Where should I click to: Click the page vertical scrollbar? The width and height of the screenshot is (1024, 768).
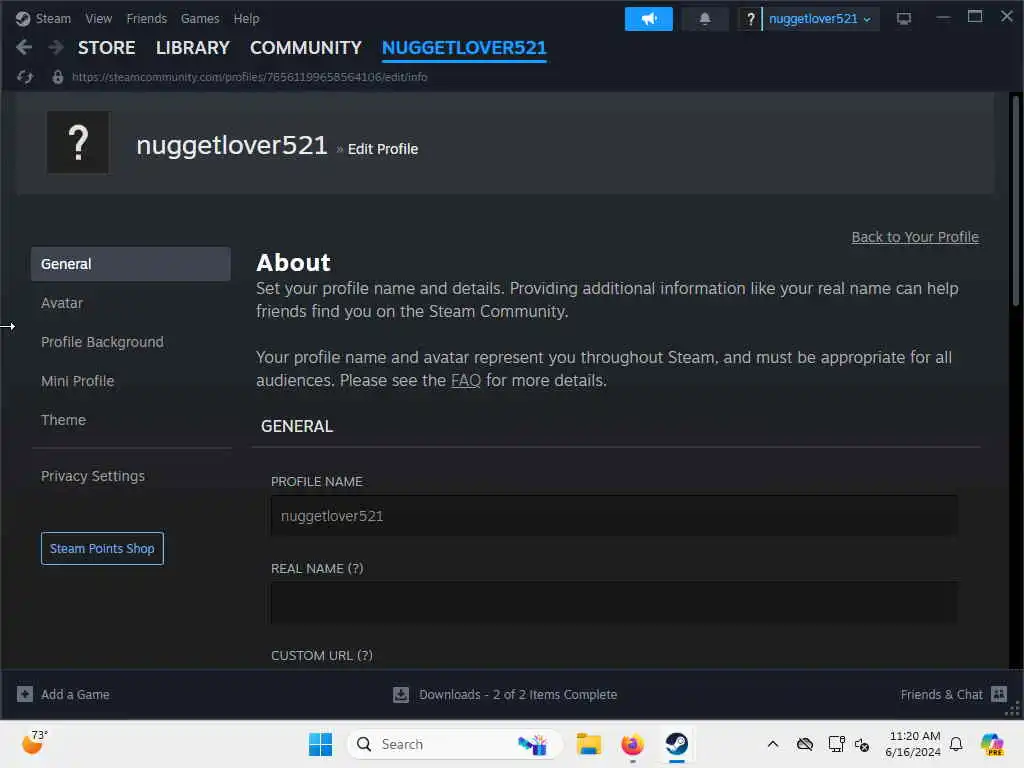pyautogui.click(x=1015, y=200)
